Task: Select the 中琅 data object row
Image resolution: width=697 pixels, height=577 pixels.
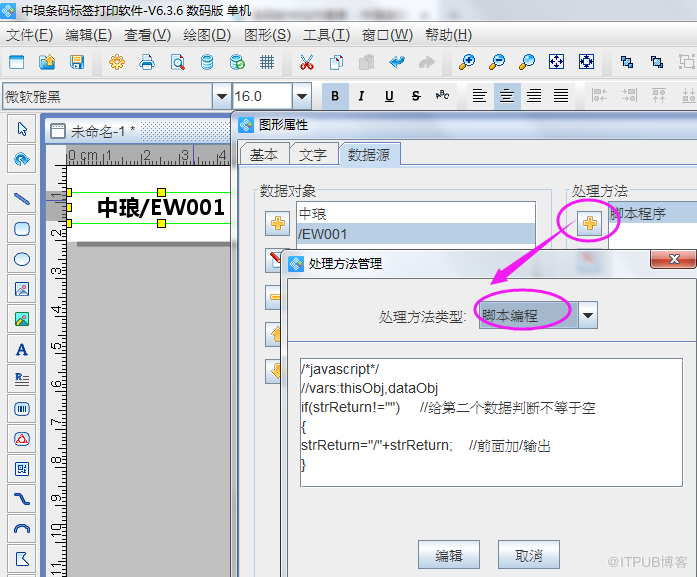Action: pyautogui.click(x=416, y=214)
